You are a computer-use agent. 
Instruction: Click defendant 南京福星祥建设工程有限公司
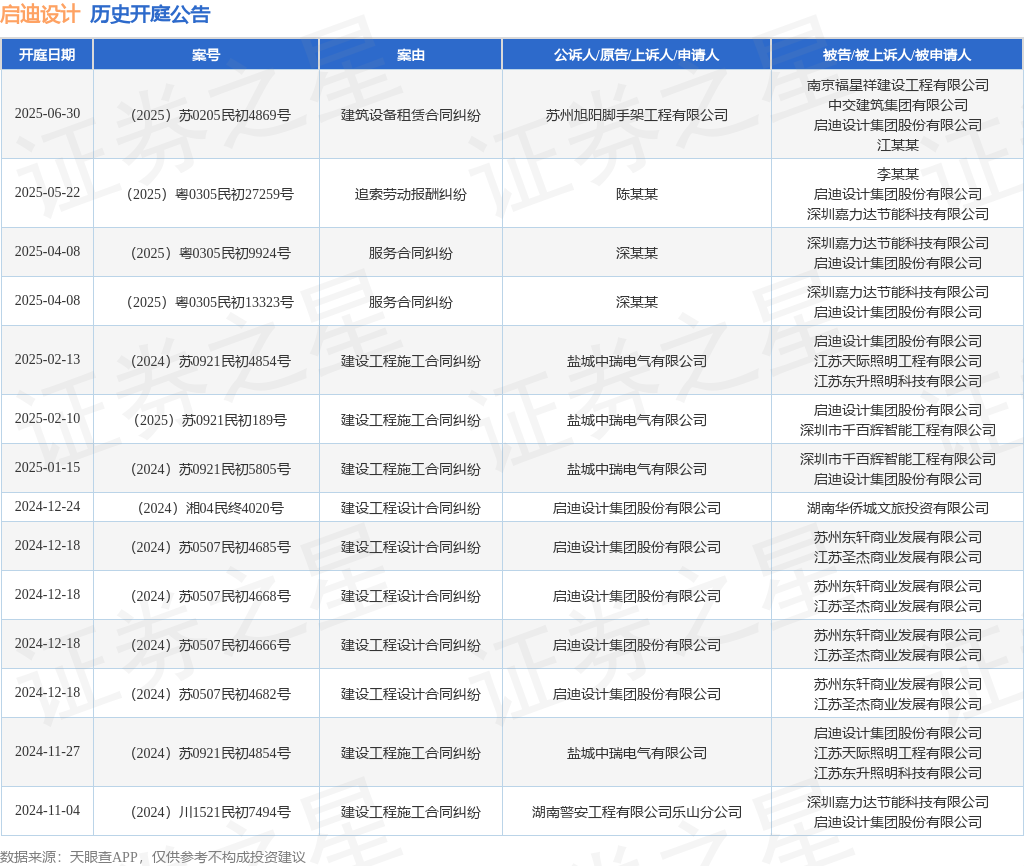pyautogui.click(x=897, y=85)
